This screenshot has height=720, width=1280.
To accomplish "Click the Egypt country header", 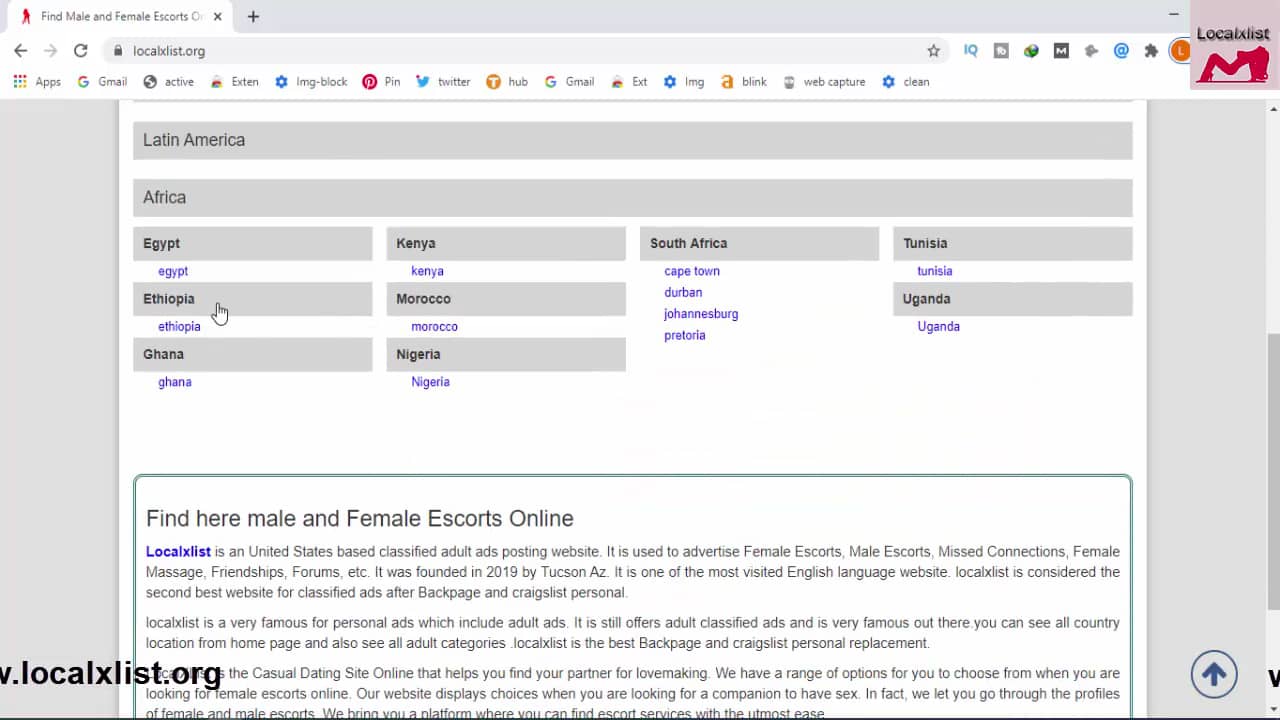I will (x=253, y=243).
